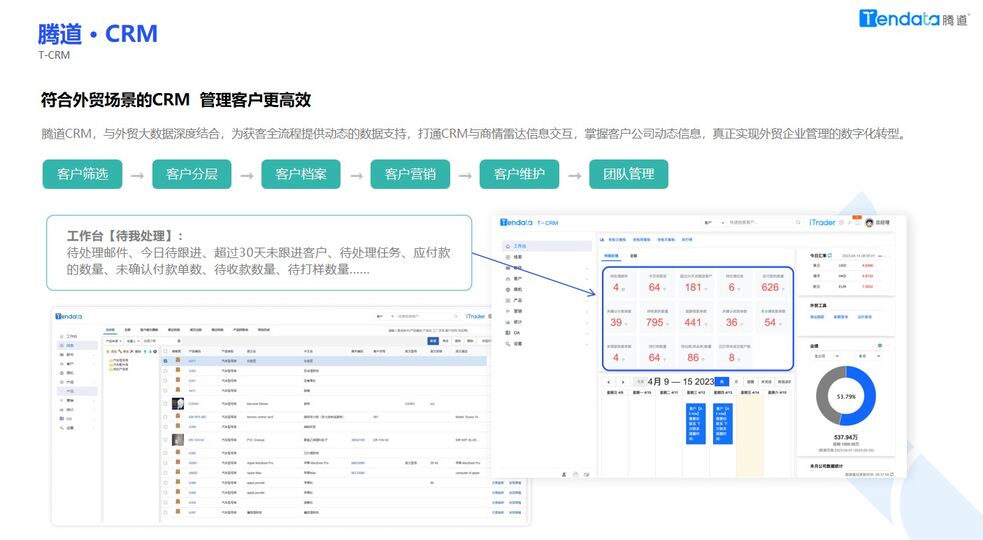Tick the PVC Granule row checkbox
The width and height of the screenshot is (983, 540).
(166, 440)
